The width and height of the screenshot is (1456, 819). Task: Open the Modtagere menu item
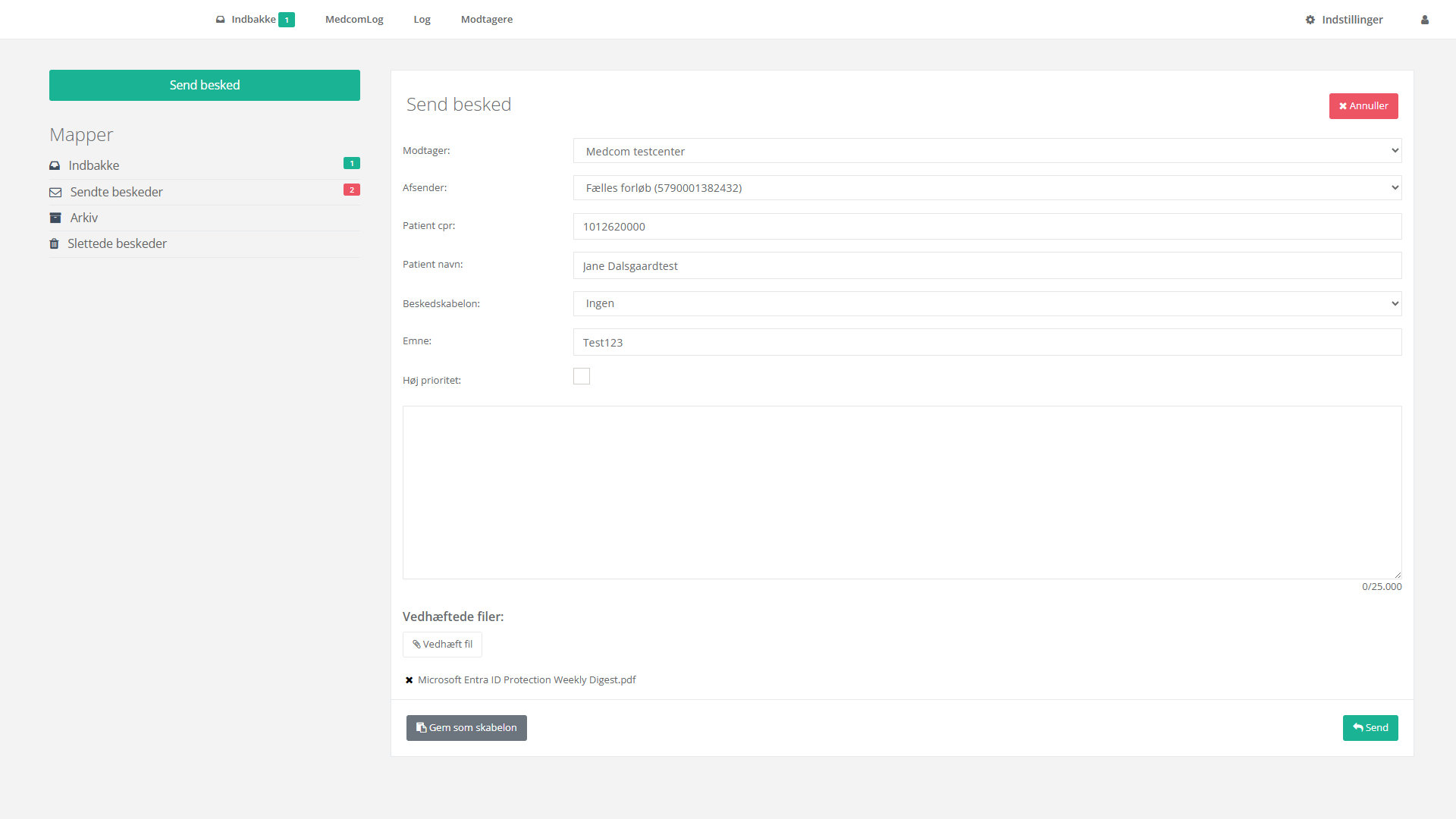486,20
